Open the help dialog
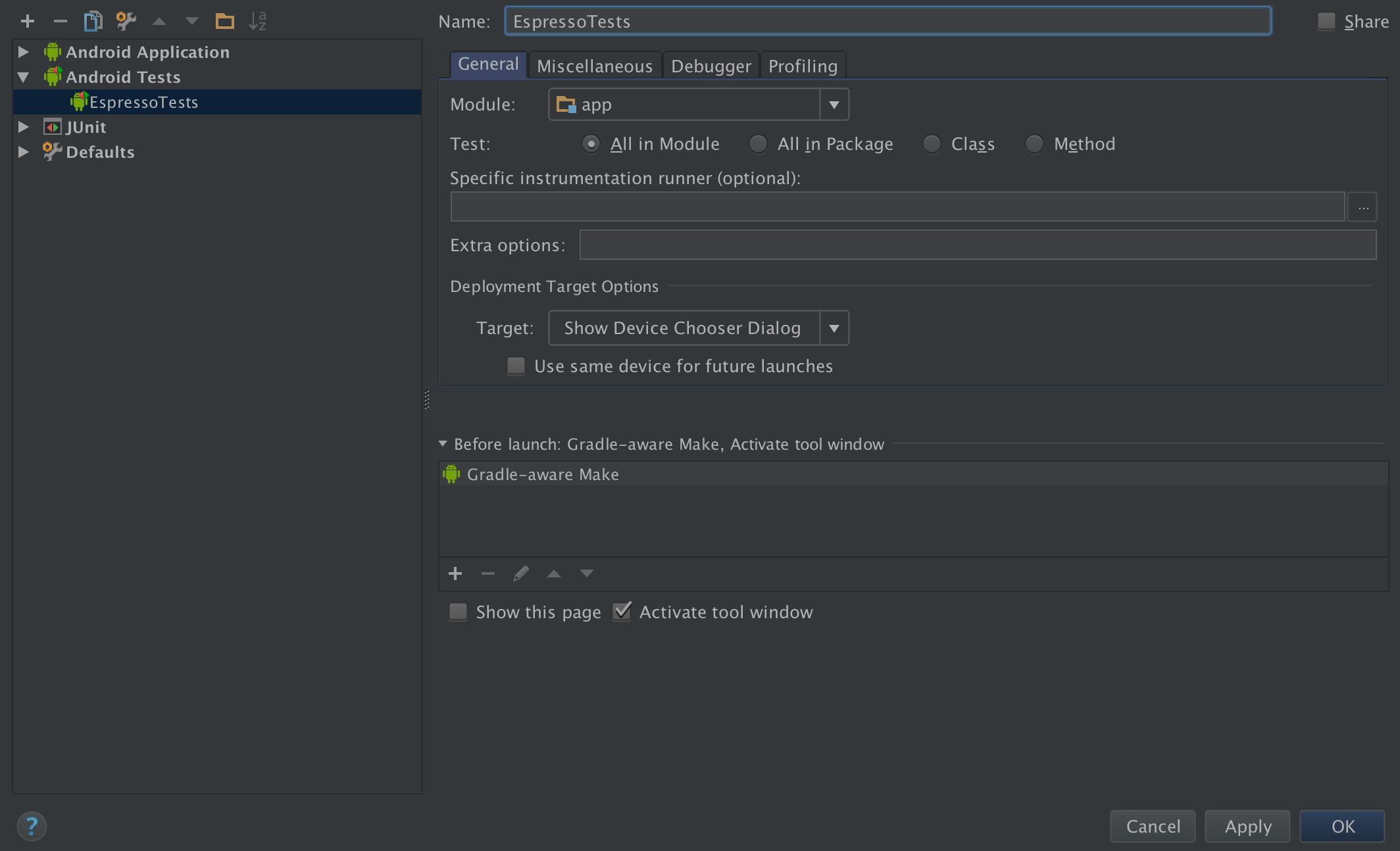The width and height of the screenshot is (1400, 851). [x=30, y=826]
